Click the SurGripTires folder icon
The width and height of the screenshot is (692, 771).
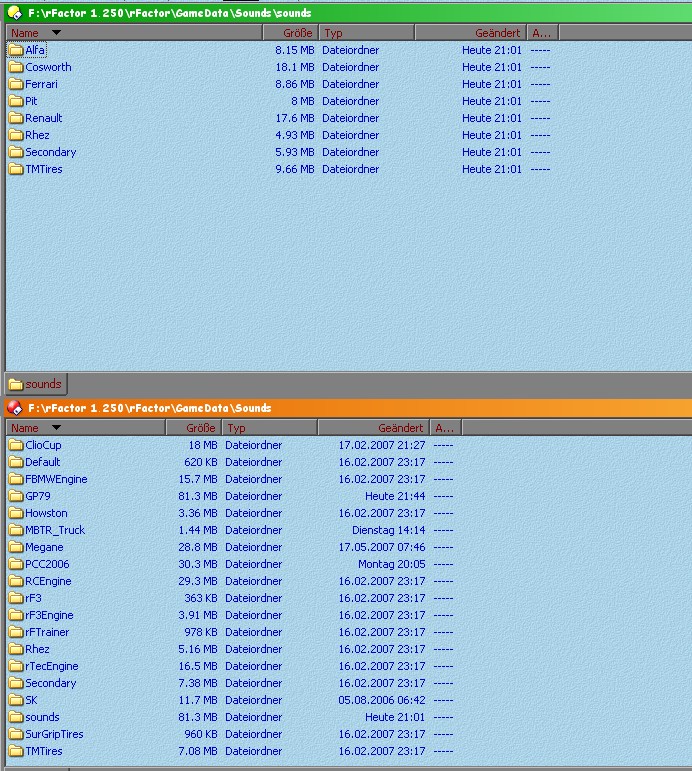[x=16, y=734]
